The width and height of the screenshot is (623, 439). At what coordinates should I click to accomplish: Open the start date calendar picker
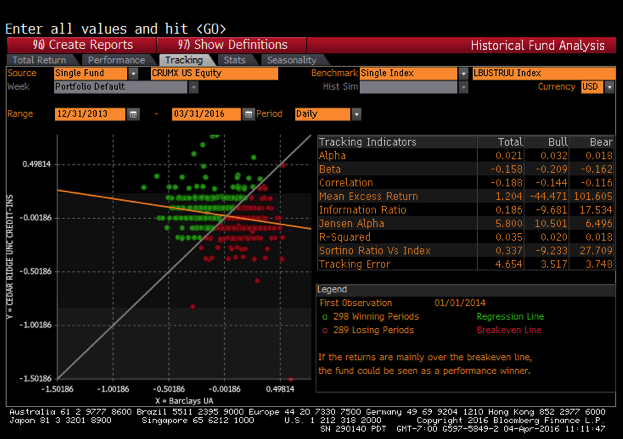point(134,114)
